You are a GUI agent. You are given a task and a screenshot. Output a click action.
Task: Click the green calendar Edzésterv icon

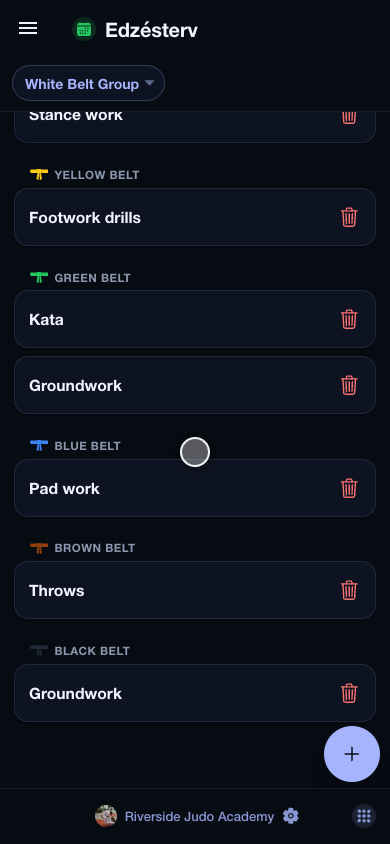tap(84, 29)
